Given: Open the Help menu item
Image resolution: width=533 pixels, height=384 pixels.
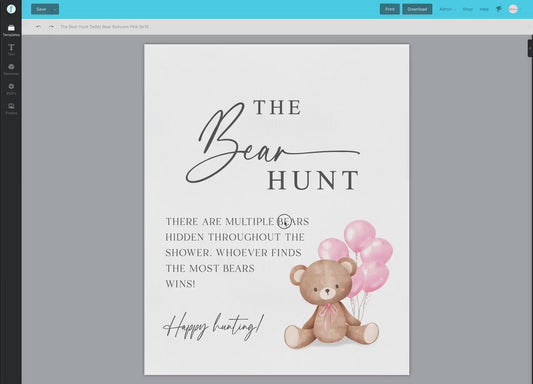Looking at the screenshot, I should point(484,9).
